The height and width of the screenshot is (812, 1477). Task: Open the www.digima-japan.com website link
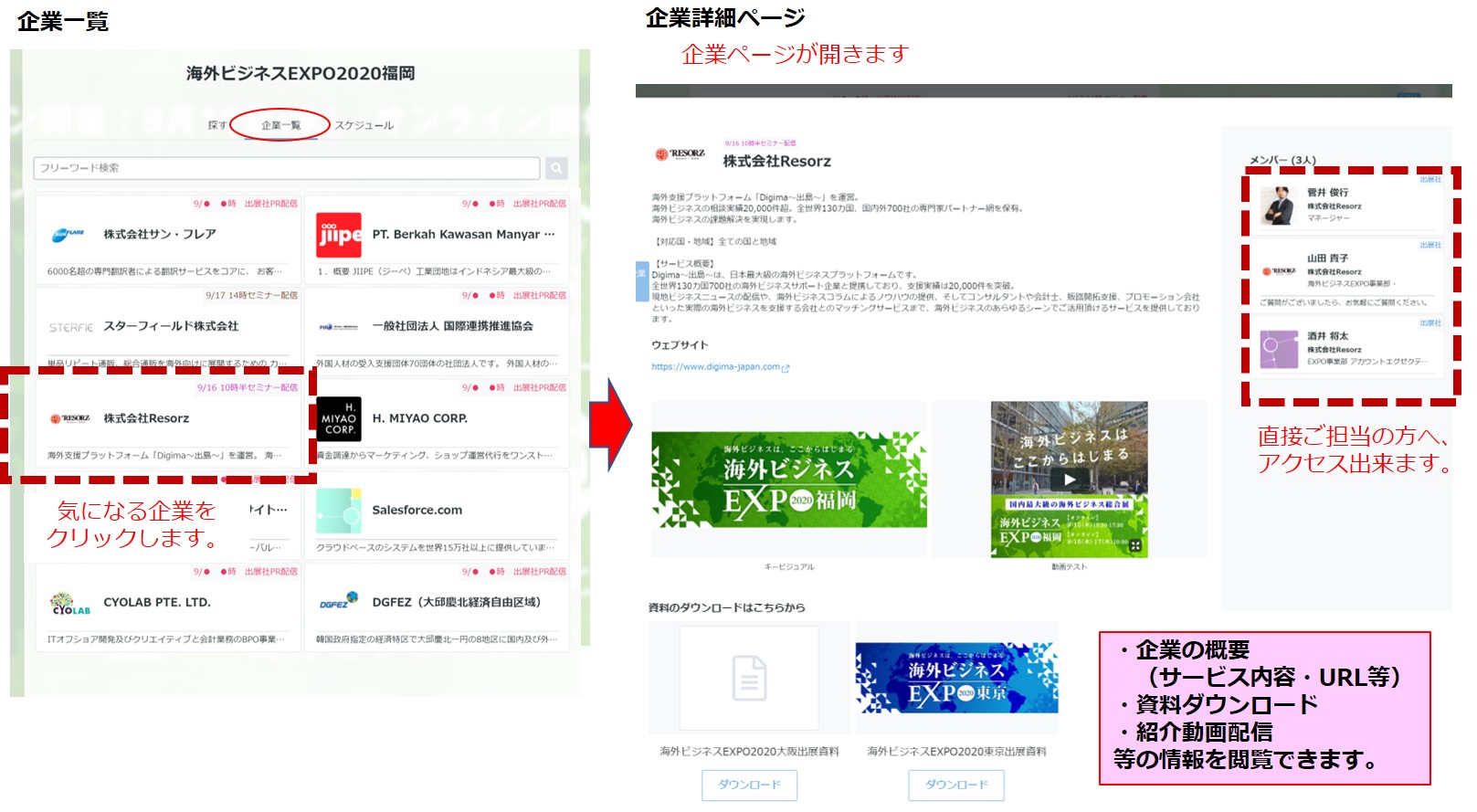coord(716,367)
